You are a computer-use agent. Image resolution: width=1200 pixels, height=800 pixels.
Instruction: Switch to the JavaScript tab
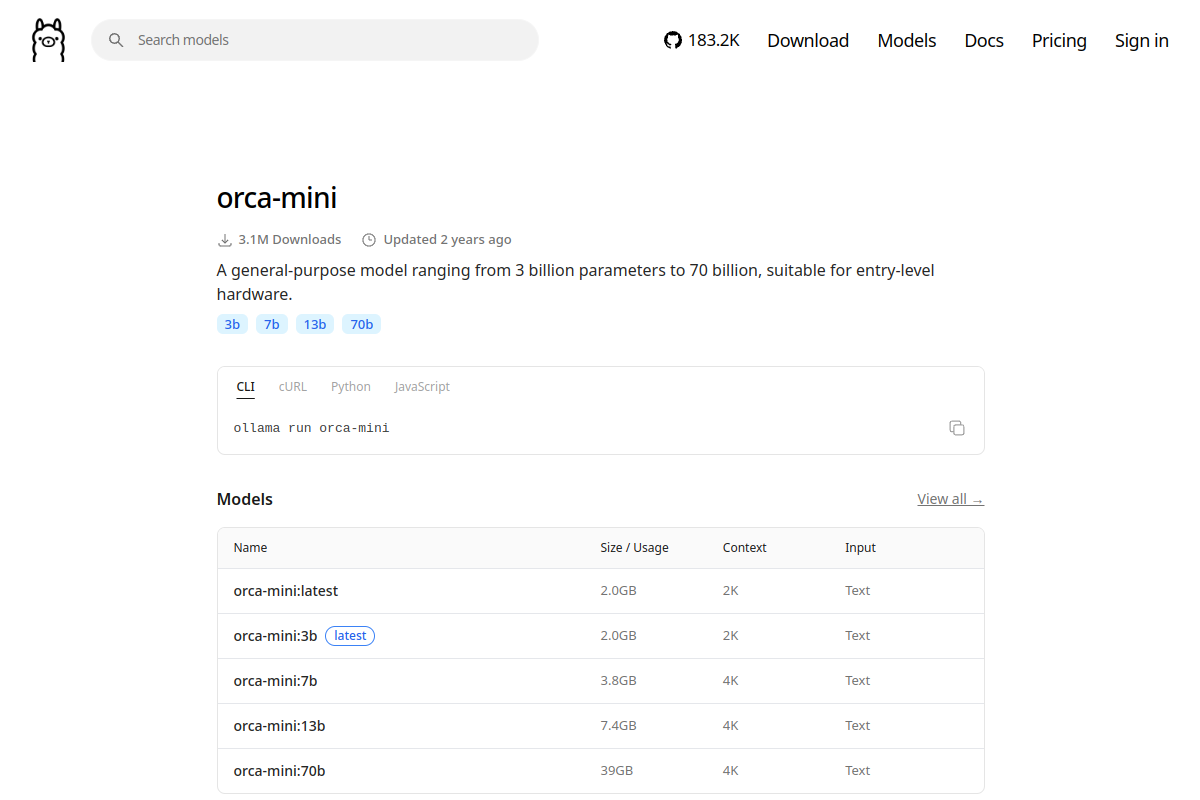tap(422, 387)
